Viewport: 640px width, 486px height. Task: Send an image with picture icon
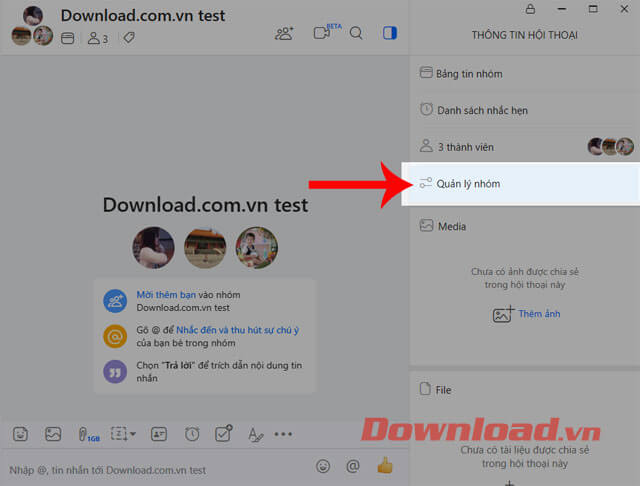click(x=53, y=434)
